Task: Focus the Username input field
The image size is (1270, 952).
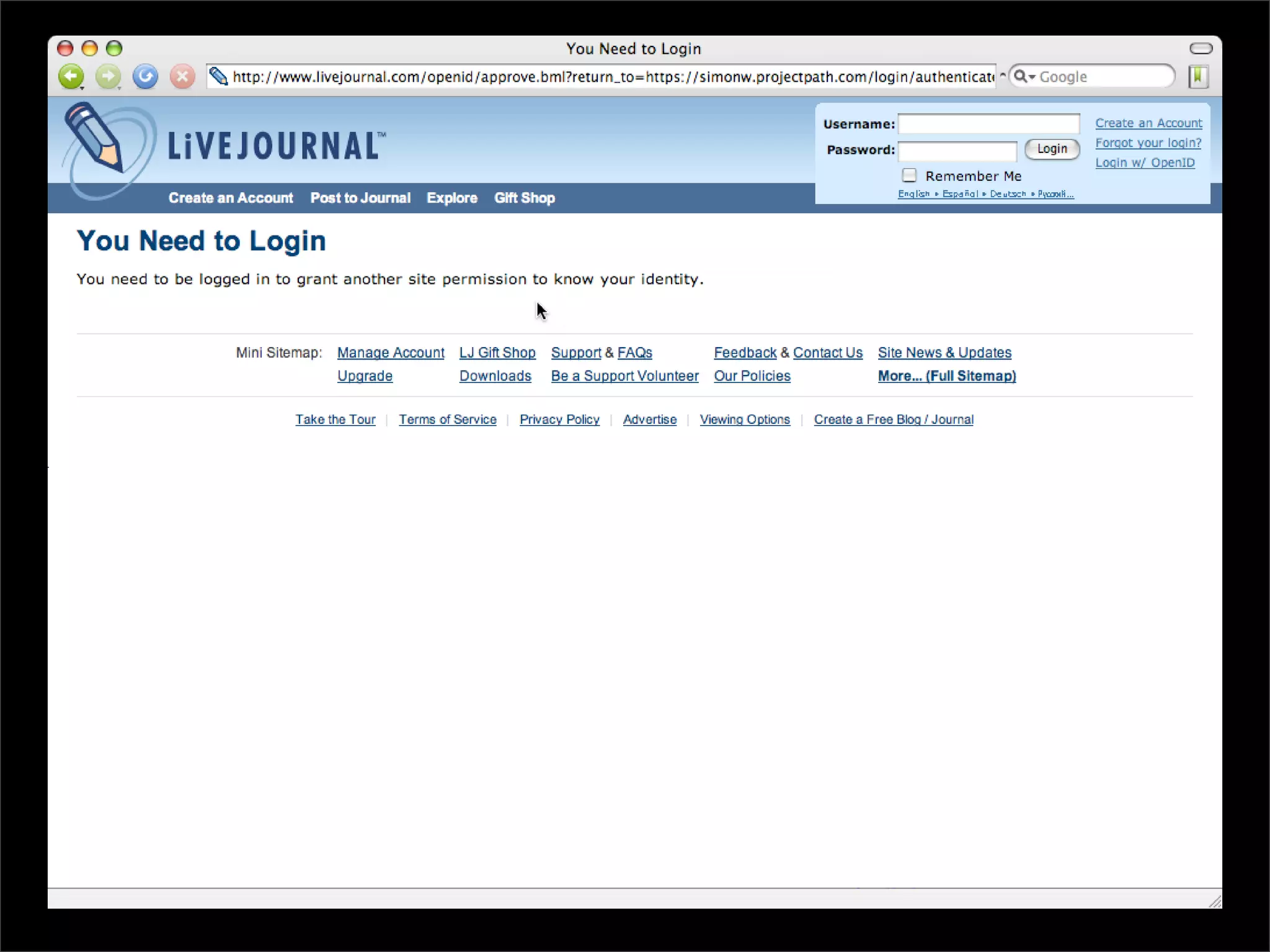Action: click(988, 124)
